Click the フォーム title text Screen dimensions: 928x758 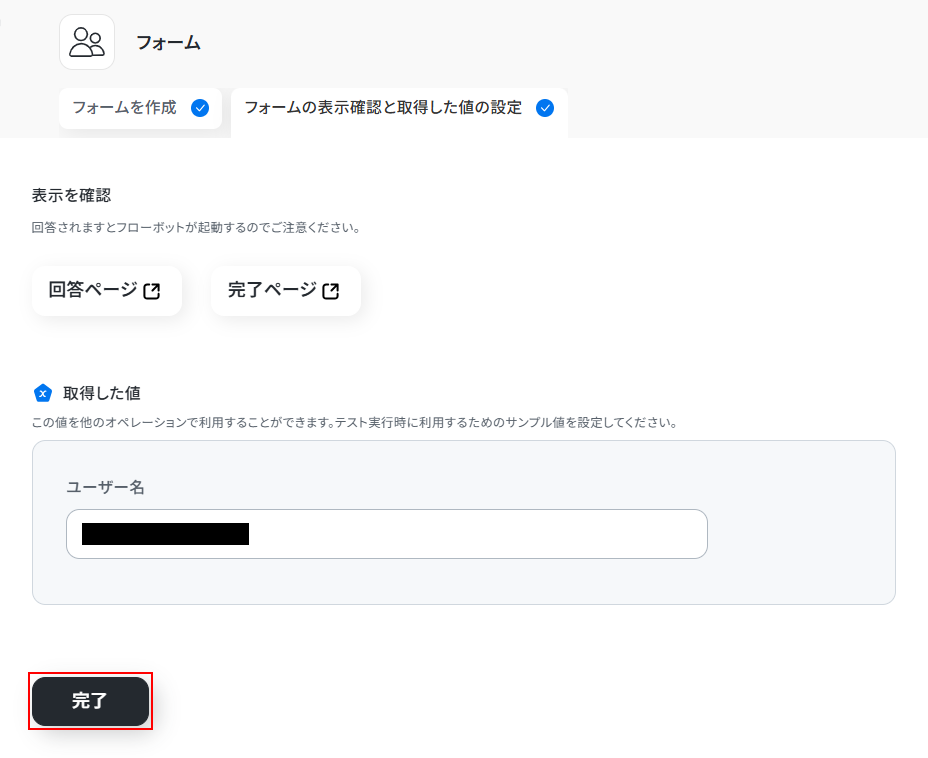pyautogui.click(x=168, y=42)
